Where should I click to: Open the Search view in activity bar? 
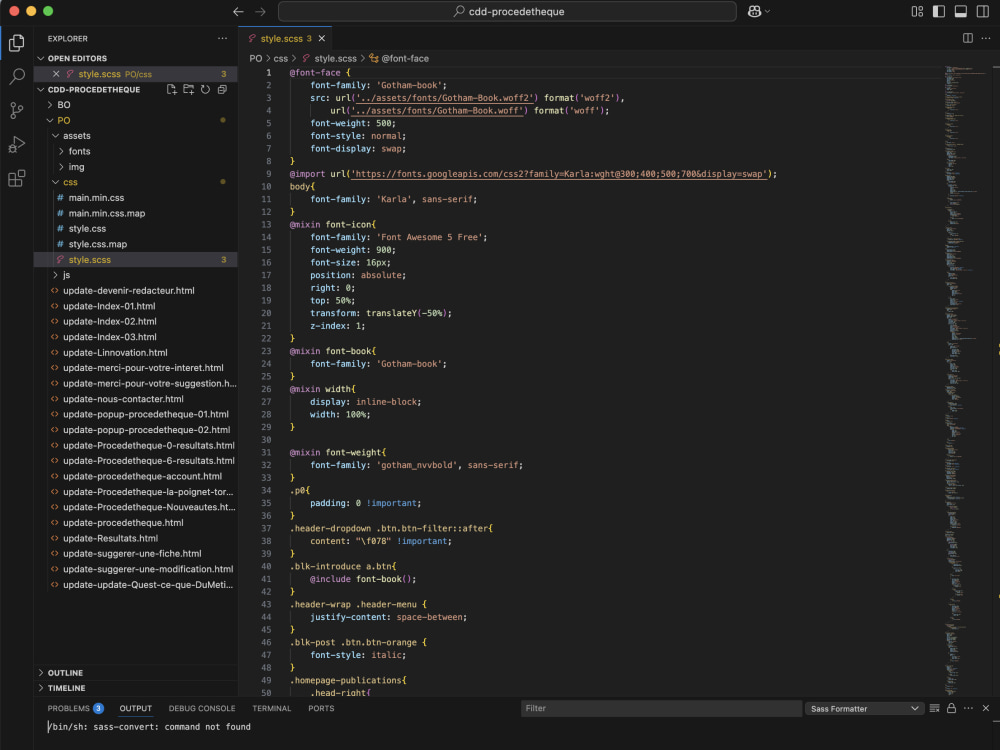click(17, 77)
